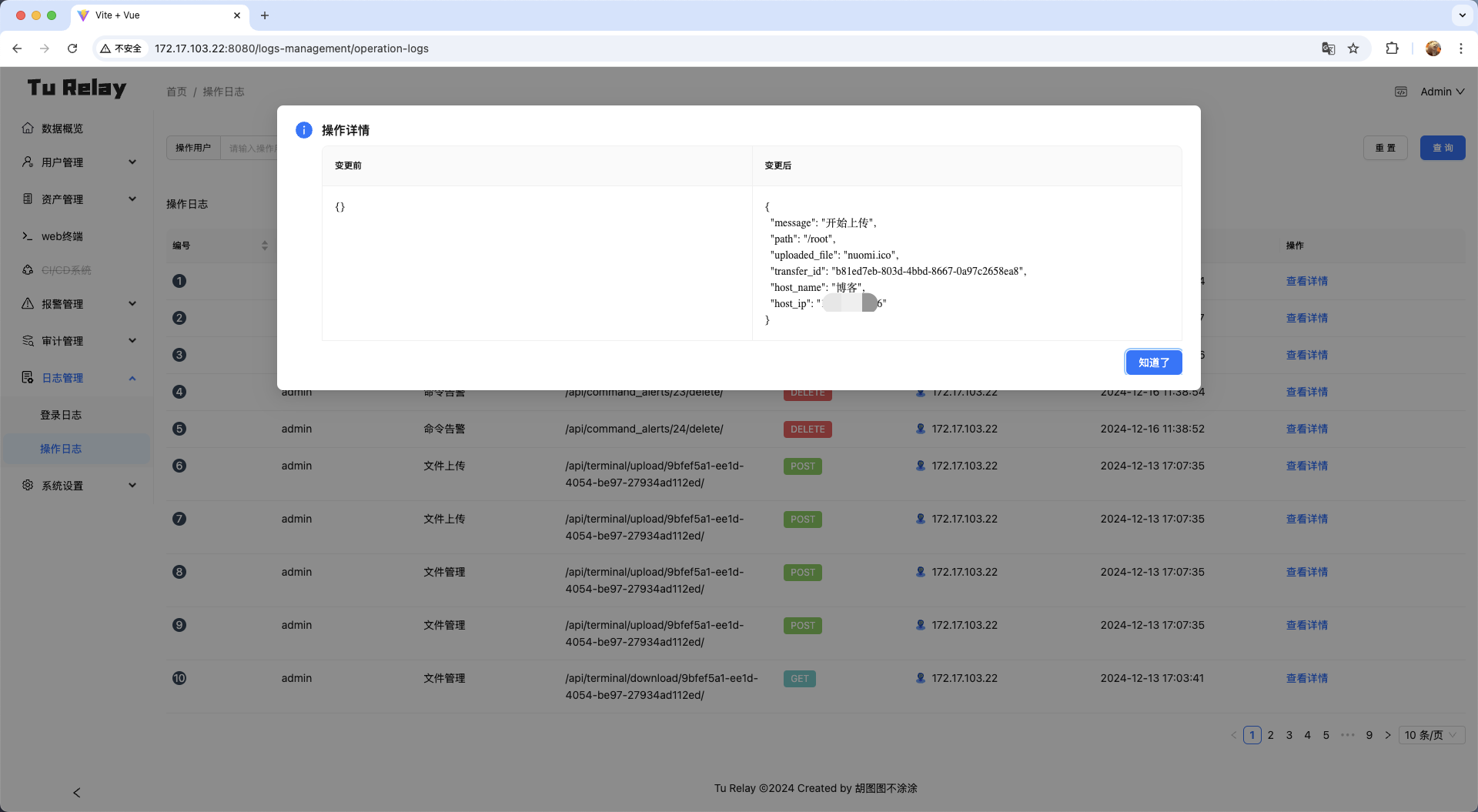Viewport: 1478px width, 812px height.
Task: Click the 重置 reset button
Action: coord(1385,148)
